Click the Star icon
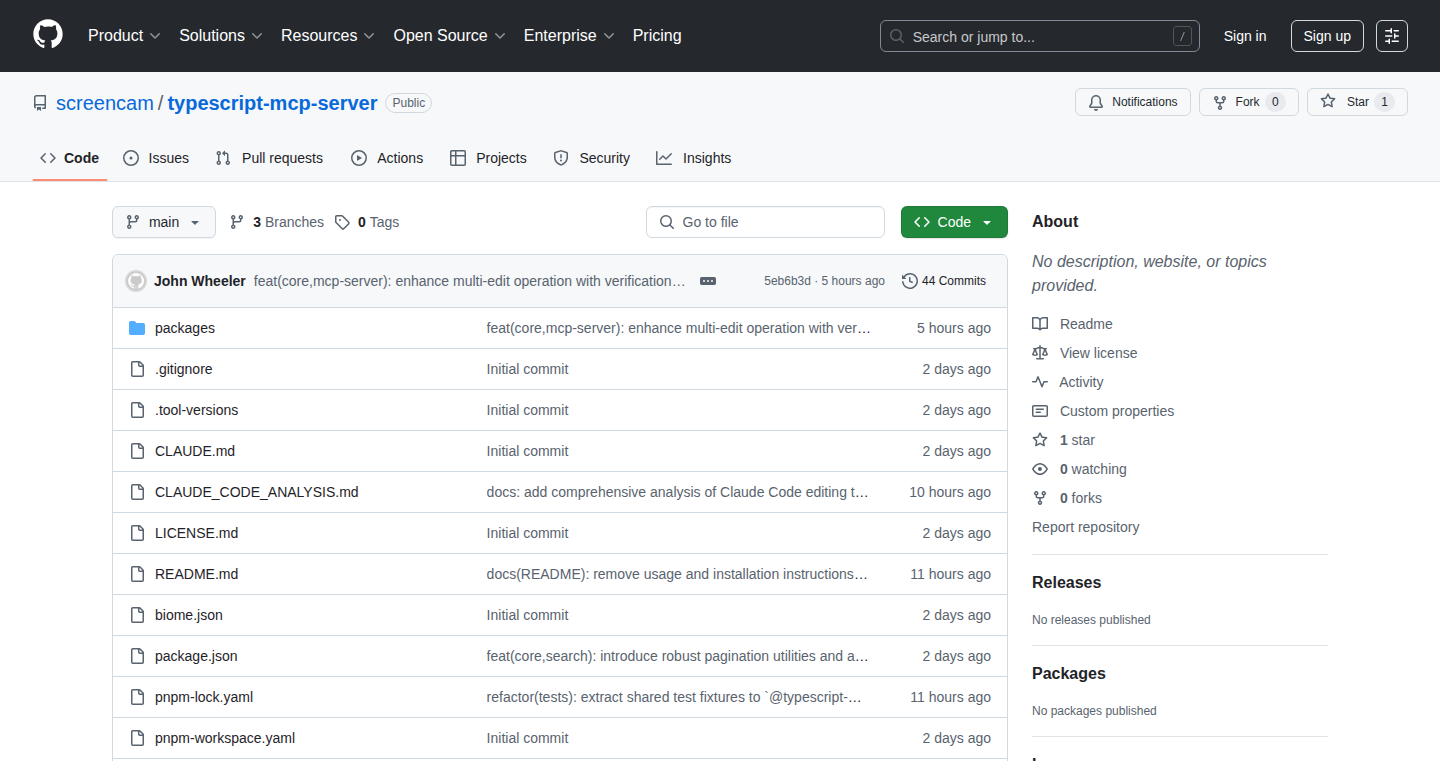This screenshot has height=761, width=1440. point(1328,101)
